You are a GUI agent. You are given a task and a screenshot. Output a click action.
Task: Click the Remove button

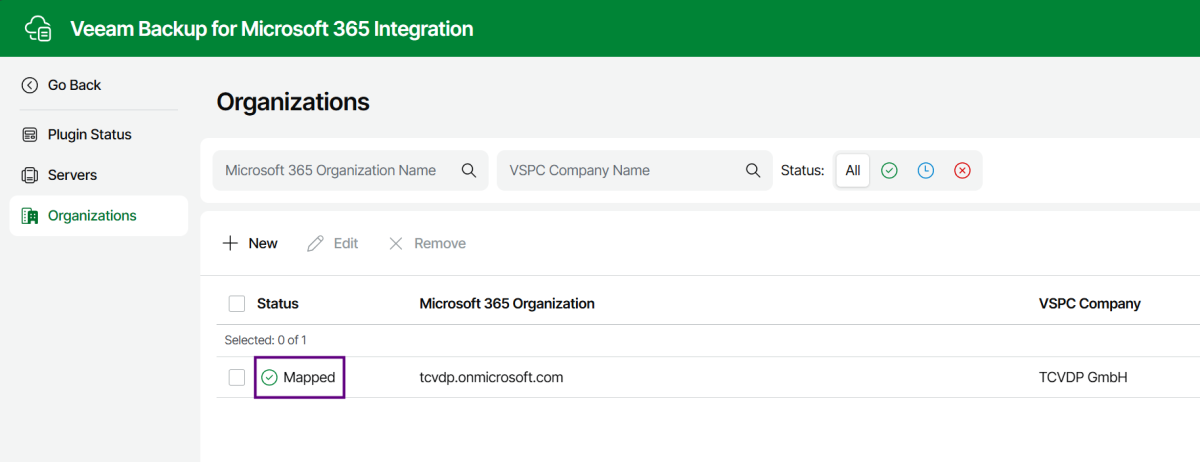point(427,244)
